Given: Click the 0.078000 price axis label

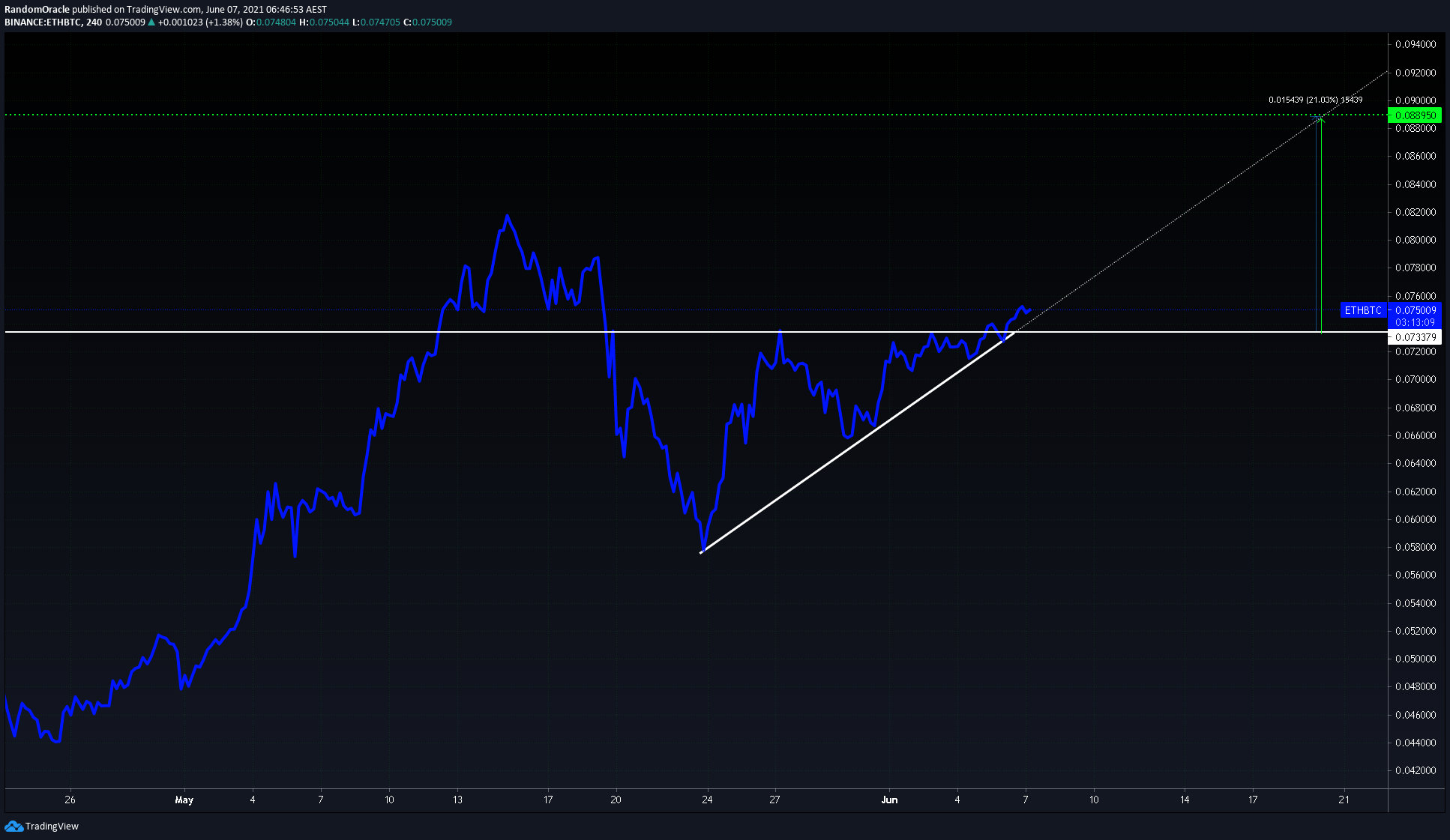Looking at the screenshot, I should (x=1416, y=268).
